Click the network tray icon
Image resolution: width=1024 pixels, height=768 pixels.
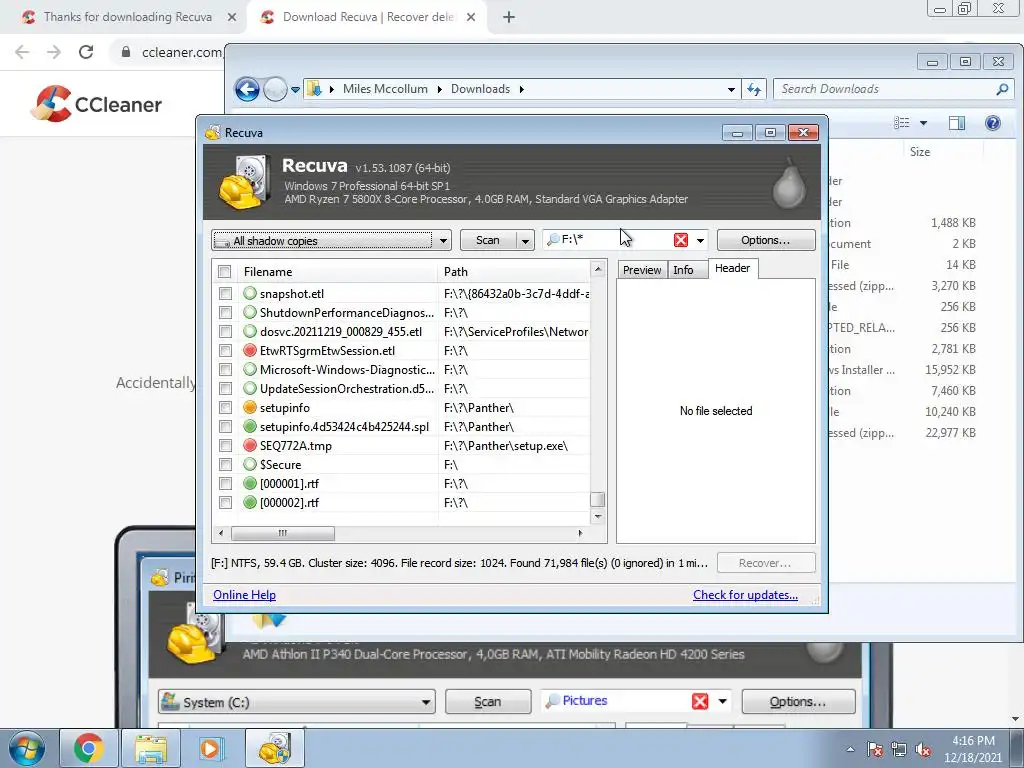click(x=899, y=749)
